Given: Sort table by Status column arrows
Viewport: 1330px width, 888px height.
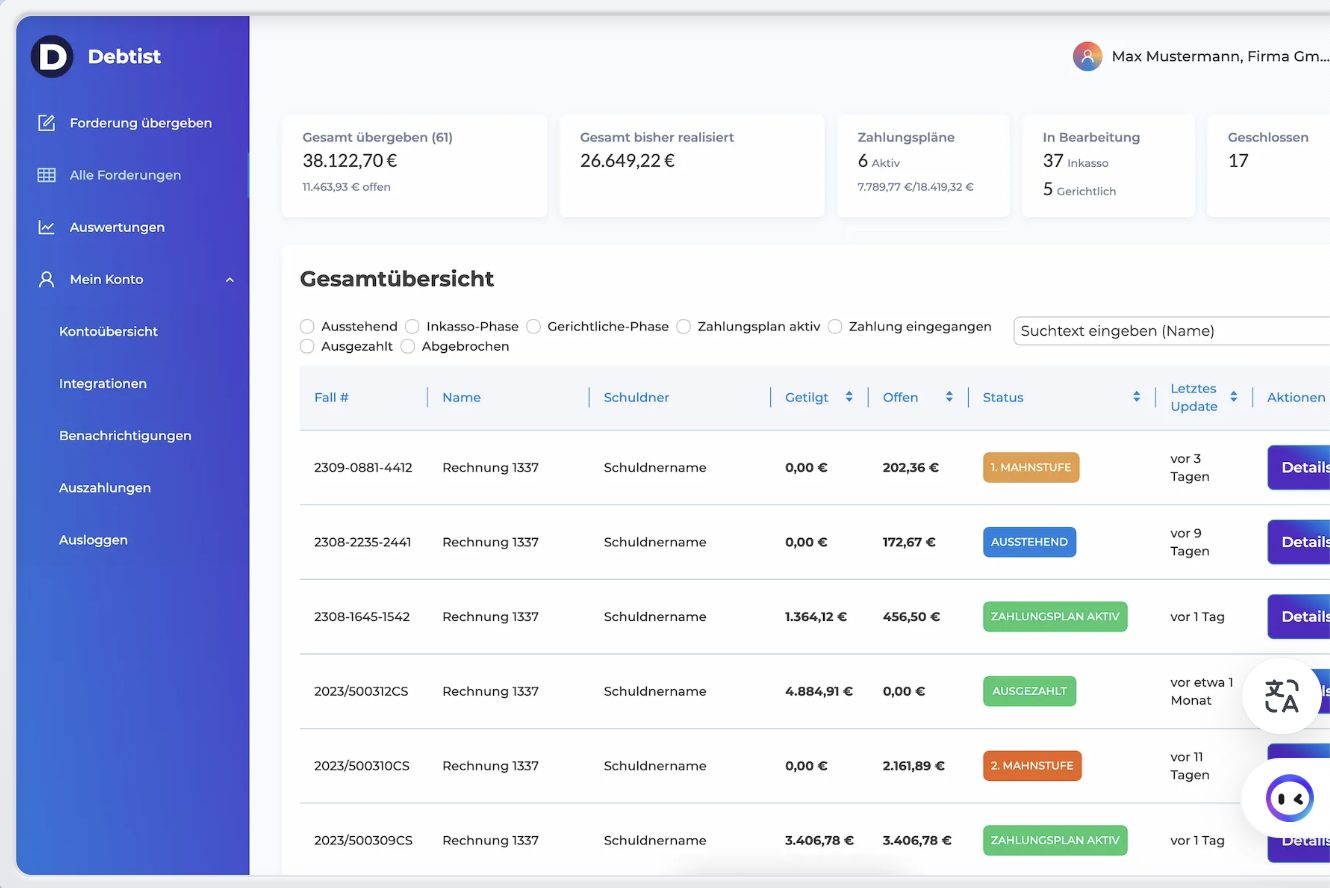Looking at the screenshot, I should (x=1136, y=397).
